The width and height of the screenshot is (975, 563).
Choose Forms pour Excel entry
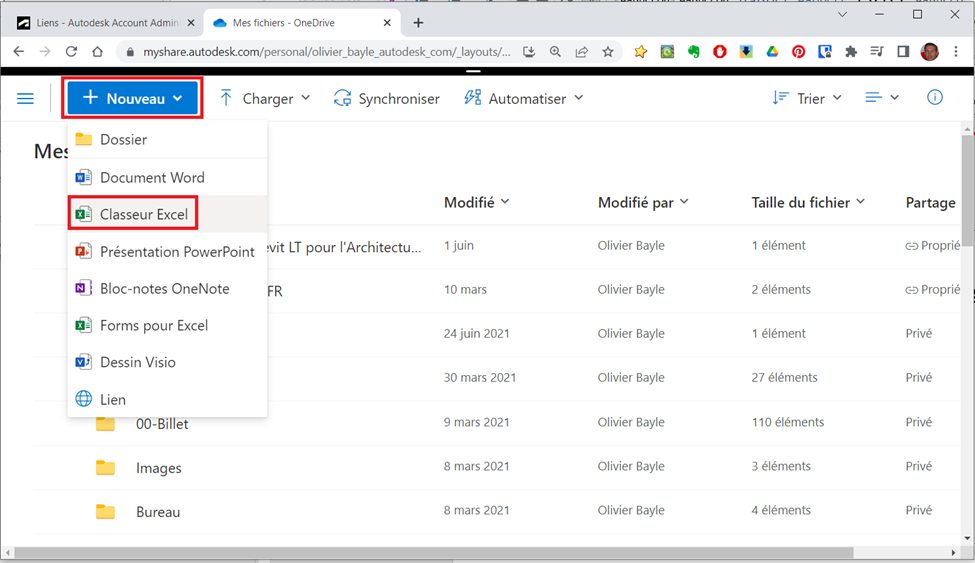point(167,325)
